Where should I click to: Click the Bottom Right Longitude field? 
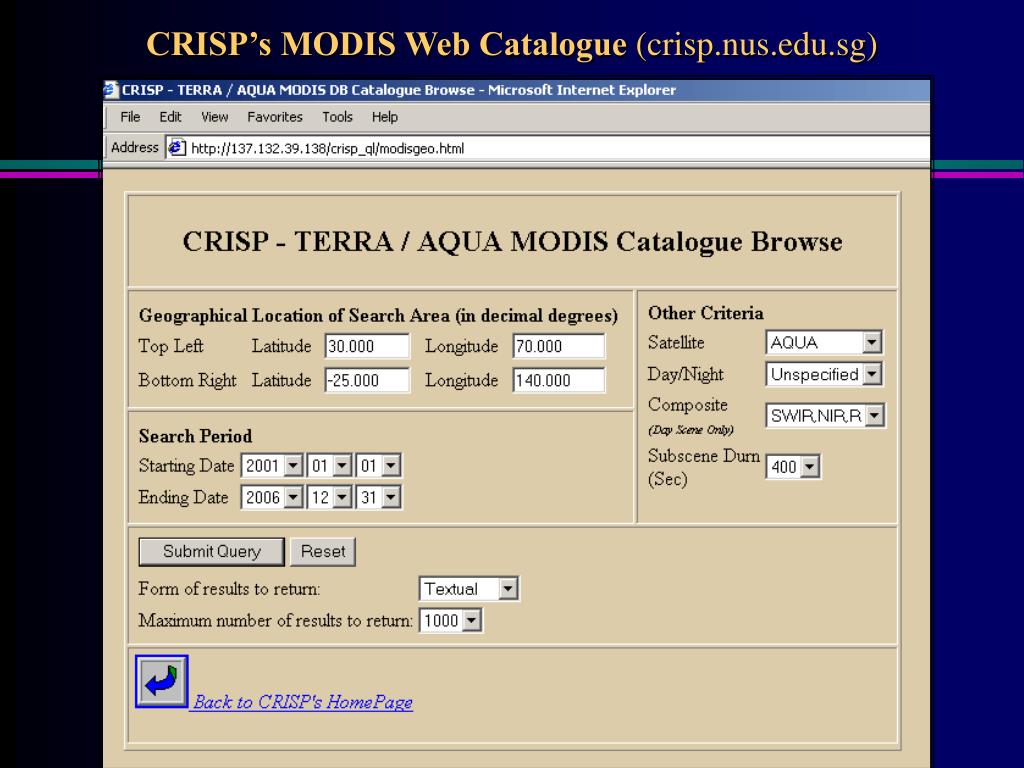[558, 380]
